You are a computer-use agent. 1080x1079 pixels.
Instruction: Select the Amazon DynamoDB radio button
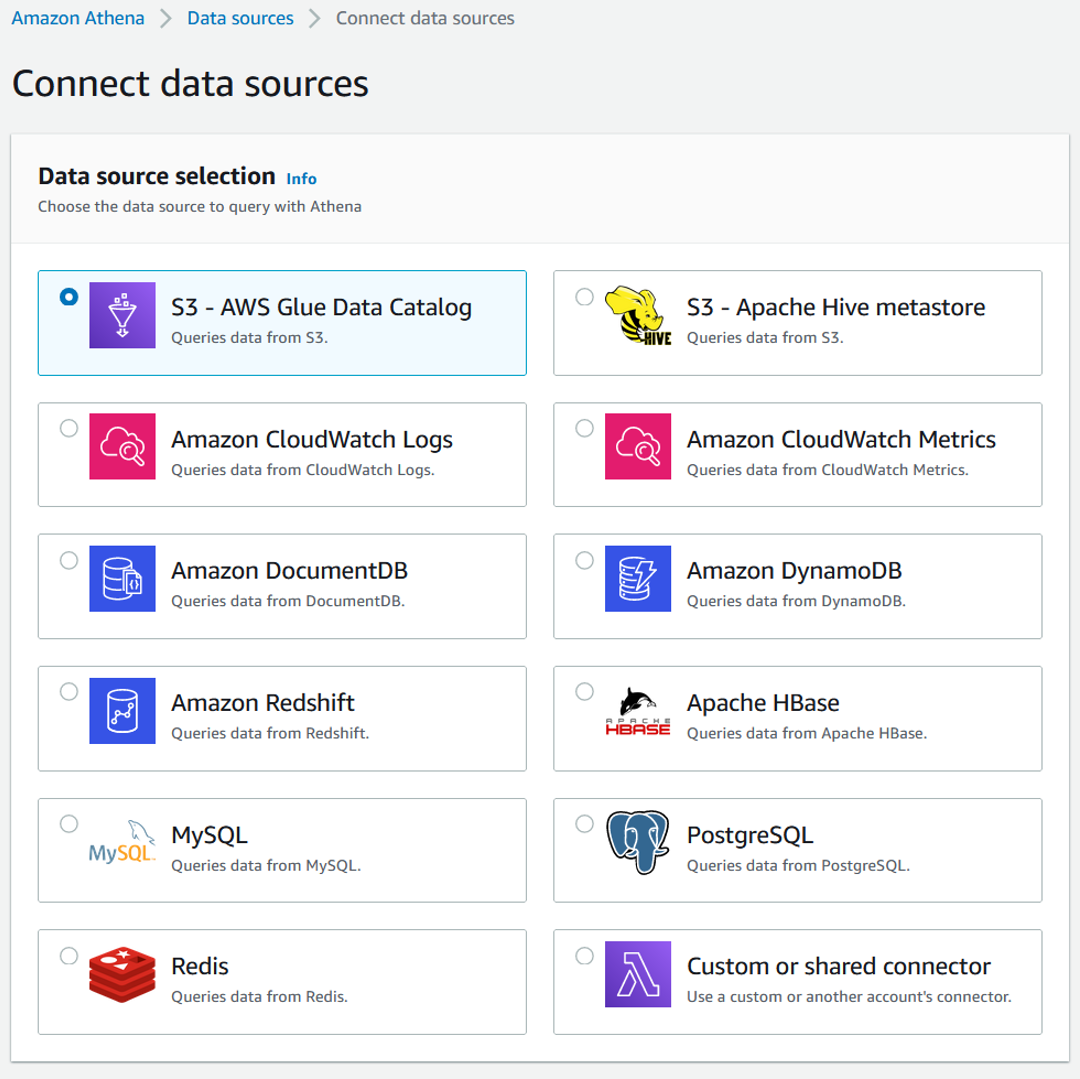584,561
